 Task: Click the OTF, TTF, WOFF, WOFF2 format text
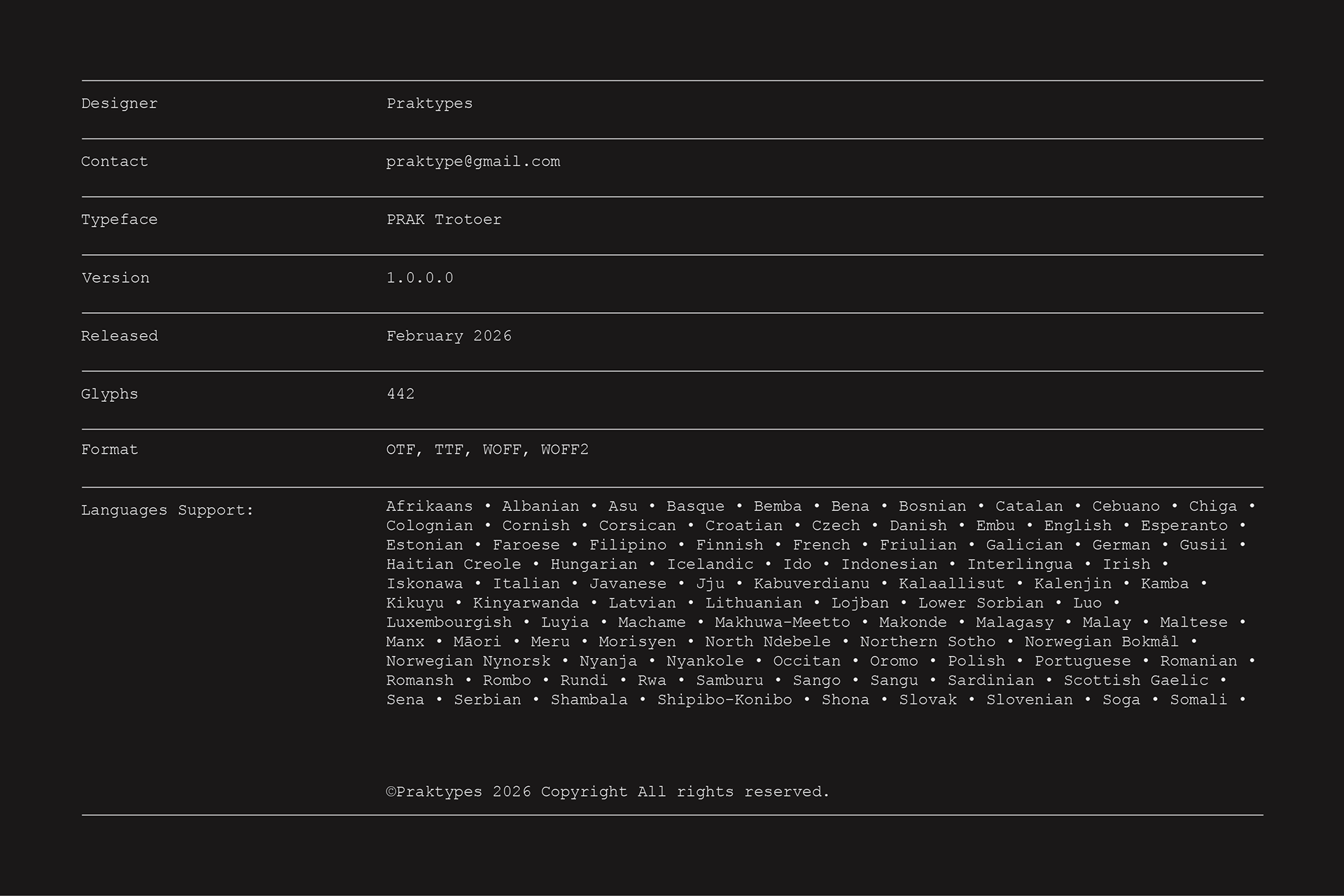487,449
